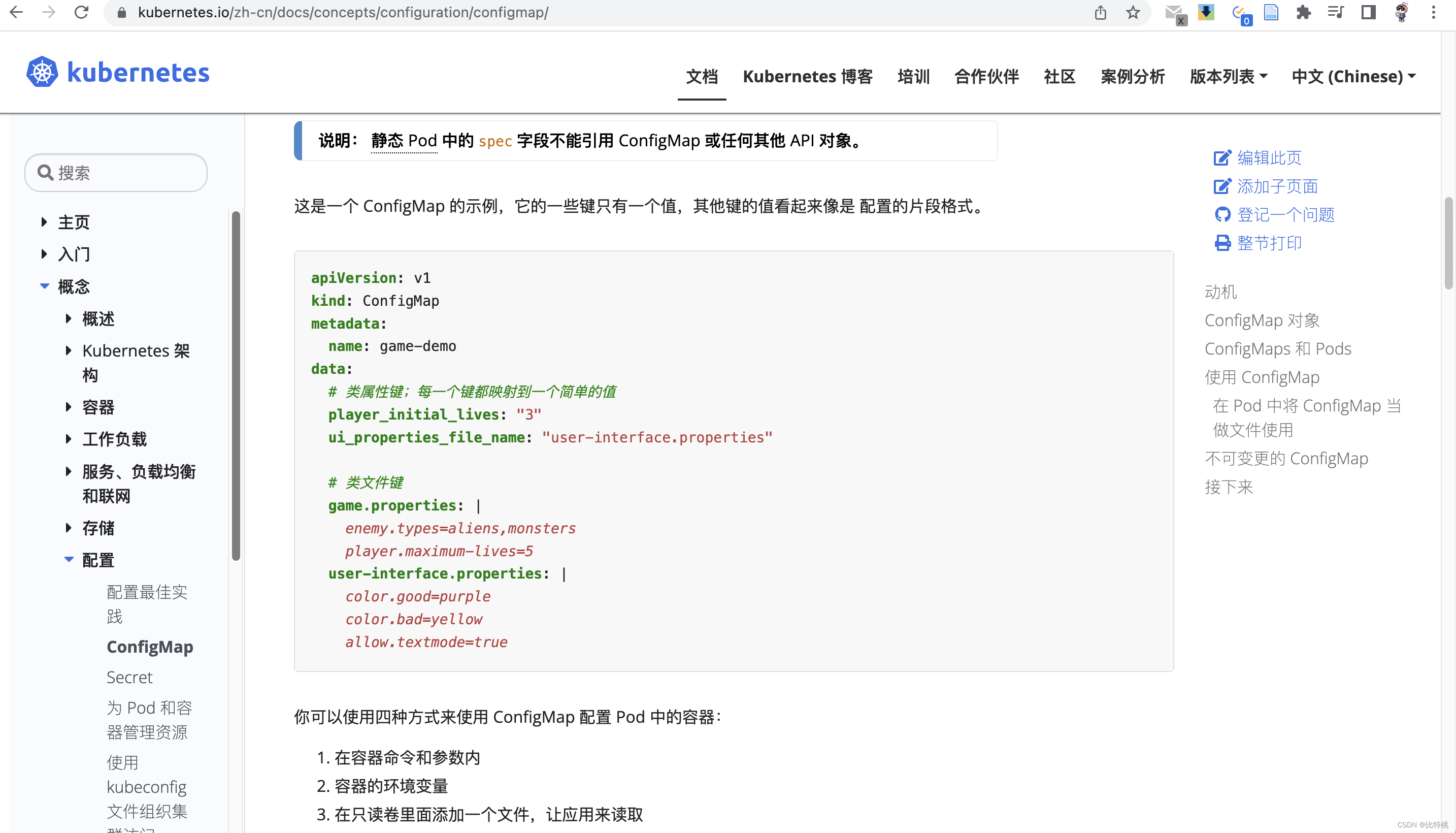Click the browser forward arrow
This screenshot has width=1456, height=833.
pyautogui.click(x=49, y=12)
